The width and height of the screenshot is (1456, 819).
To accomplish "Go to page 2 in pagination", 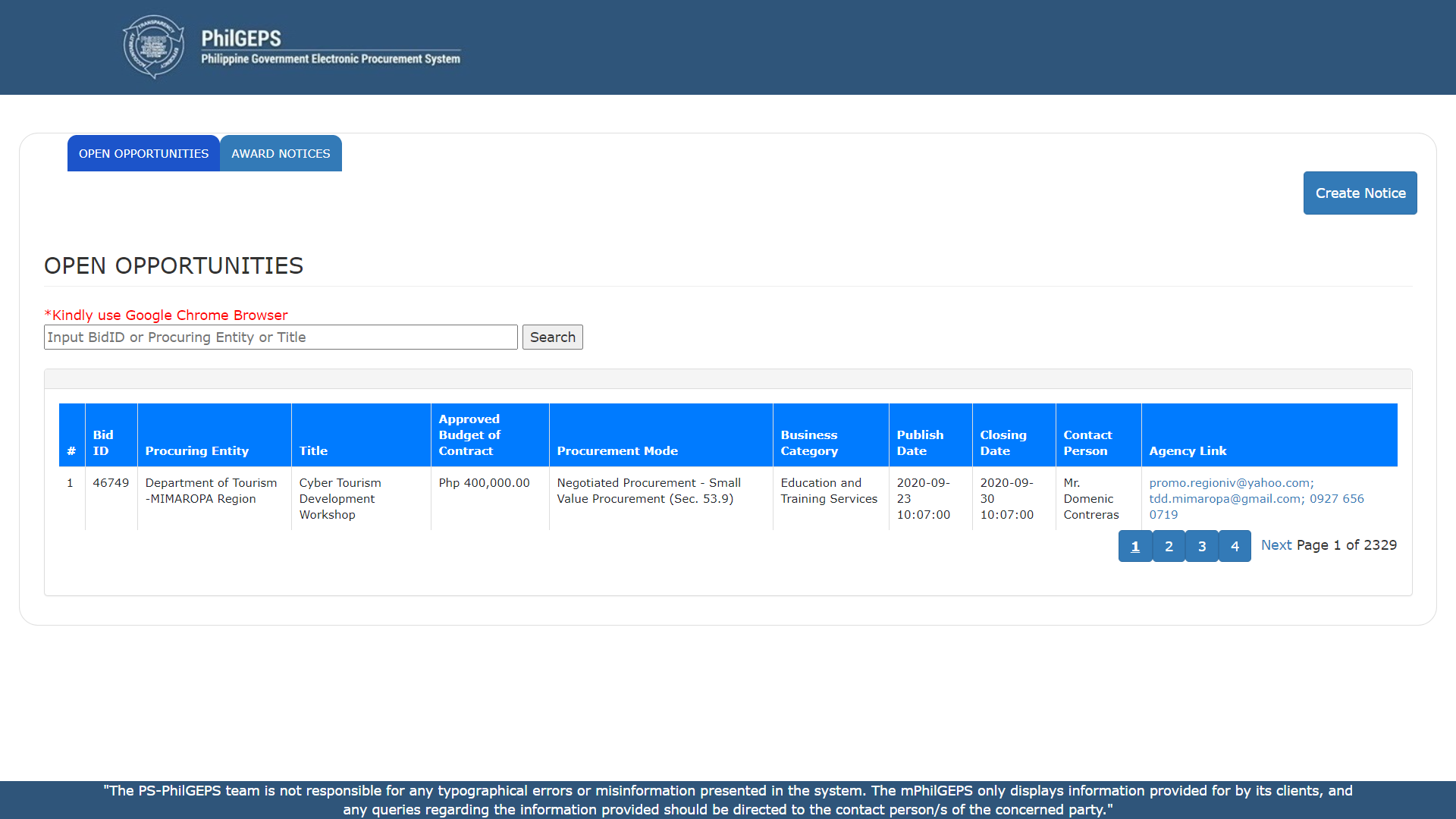I will 1169,546.
